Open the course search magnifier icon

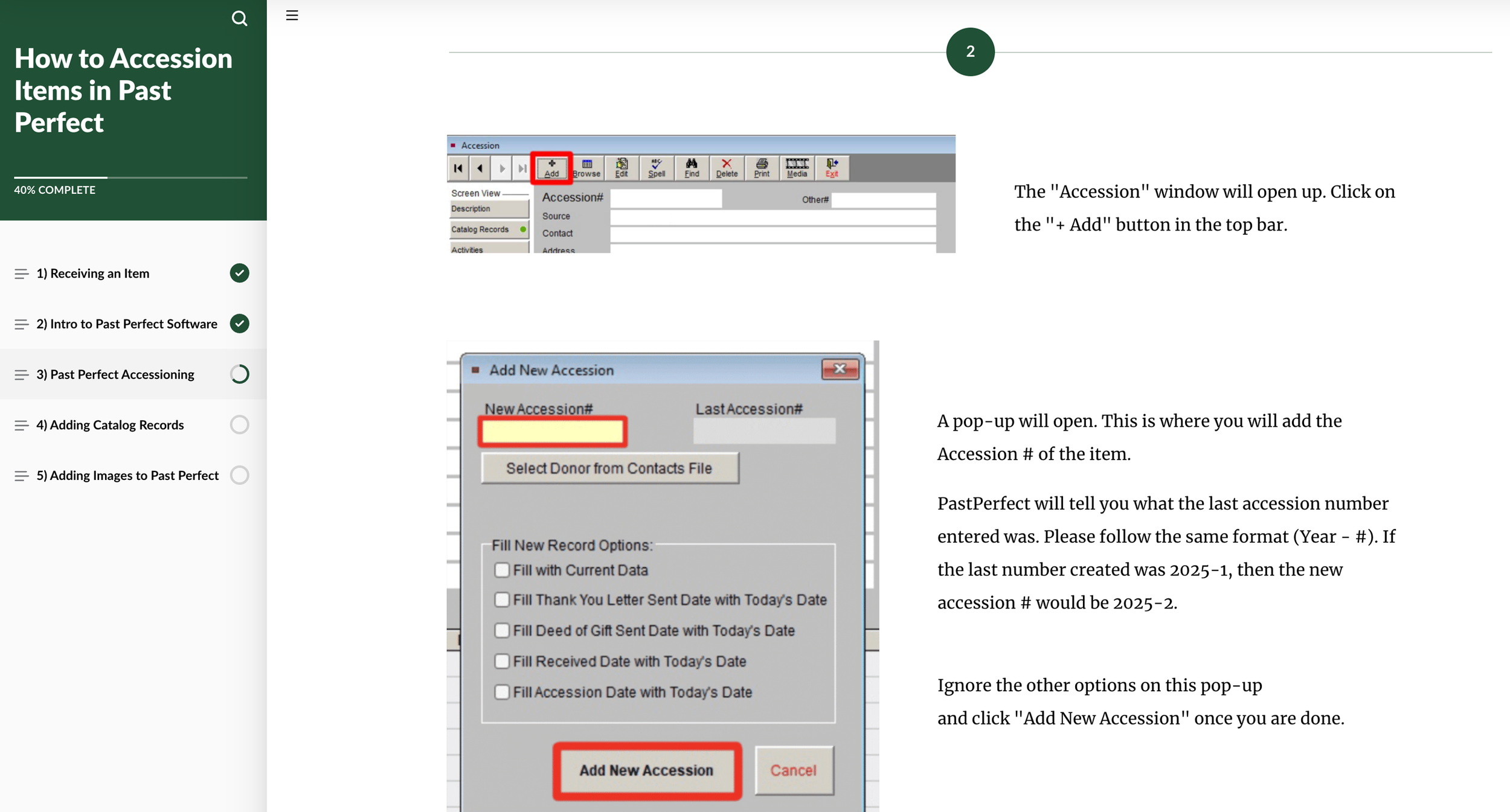pyautogui.click(x=239, y=19)
